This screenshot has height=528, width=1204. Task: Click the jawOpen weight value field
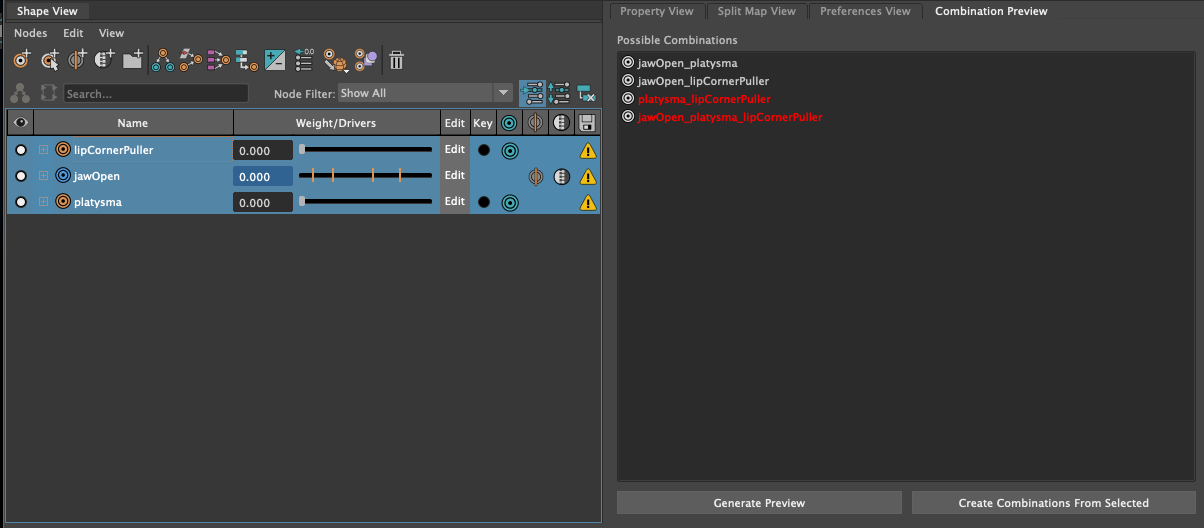pyautogui.click(x=263, y=176)
